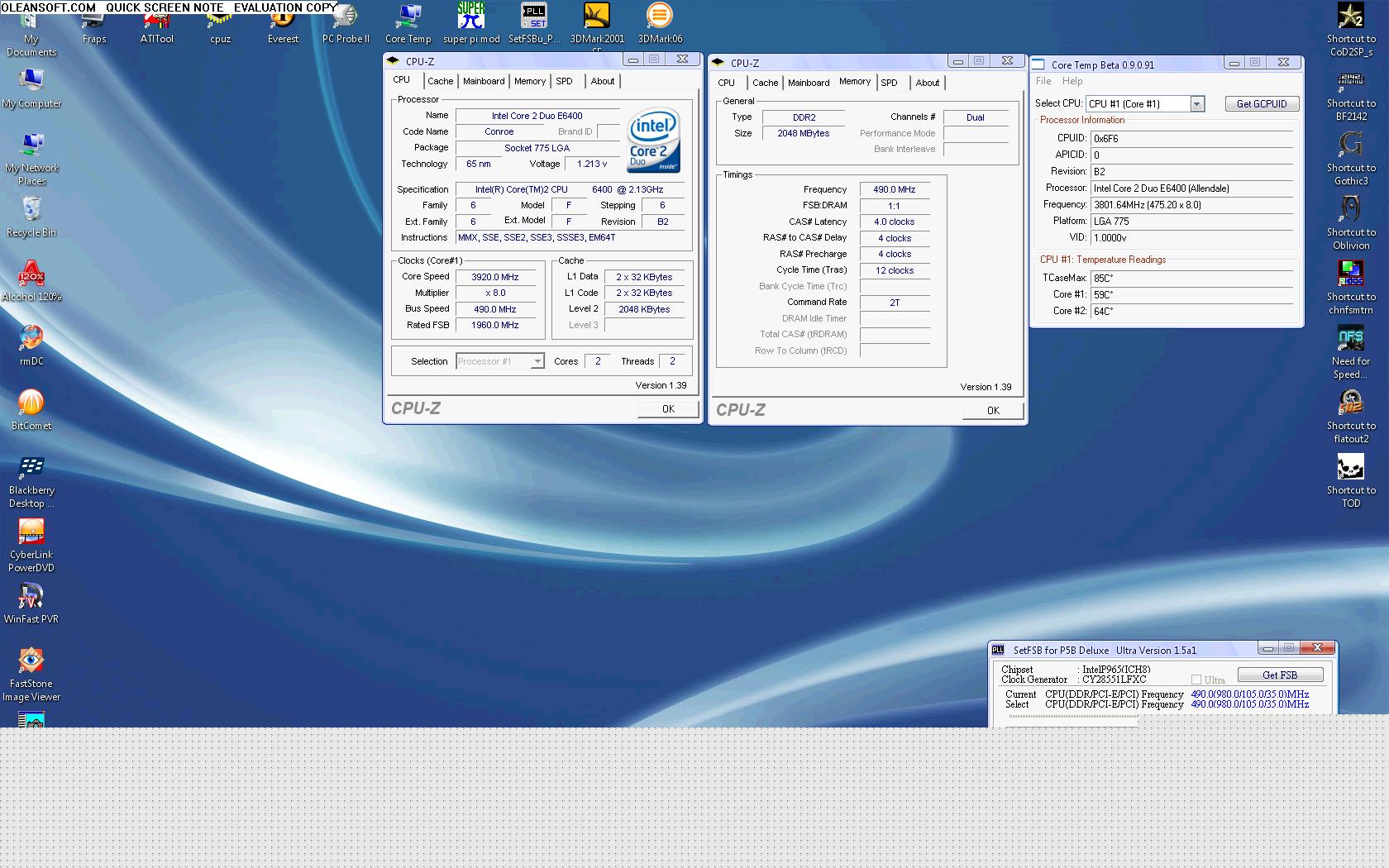Click the Intel Core 2 Duo logo
The width and height of the screenshot is (1389, 868).
click(653, 140)
